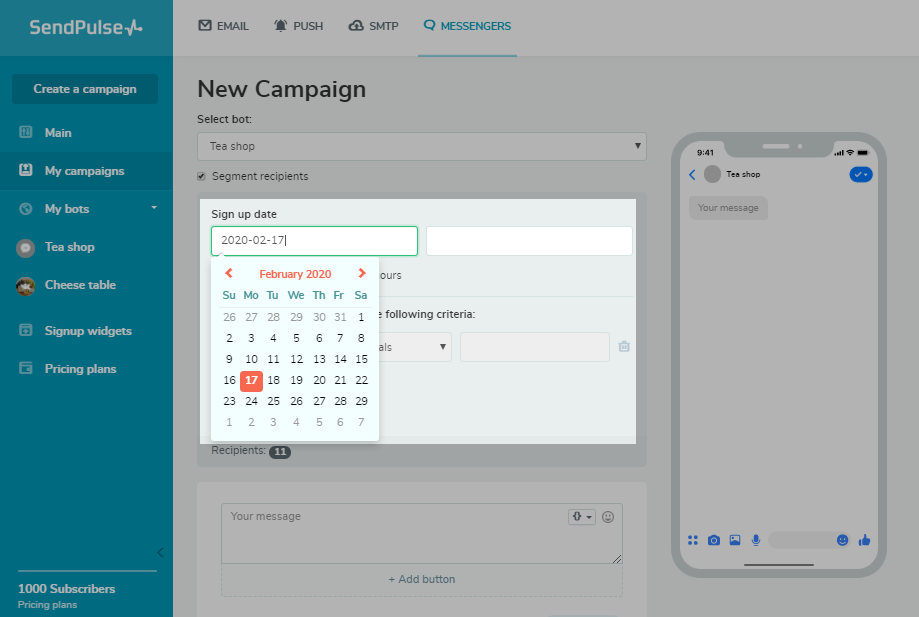
Task: Select February 5 in the calendar
Action: [x=296, y=338]
